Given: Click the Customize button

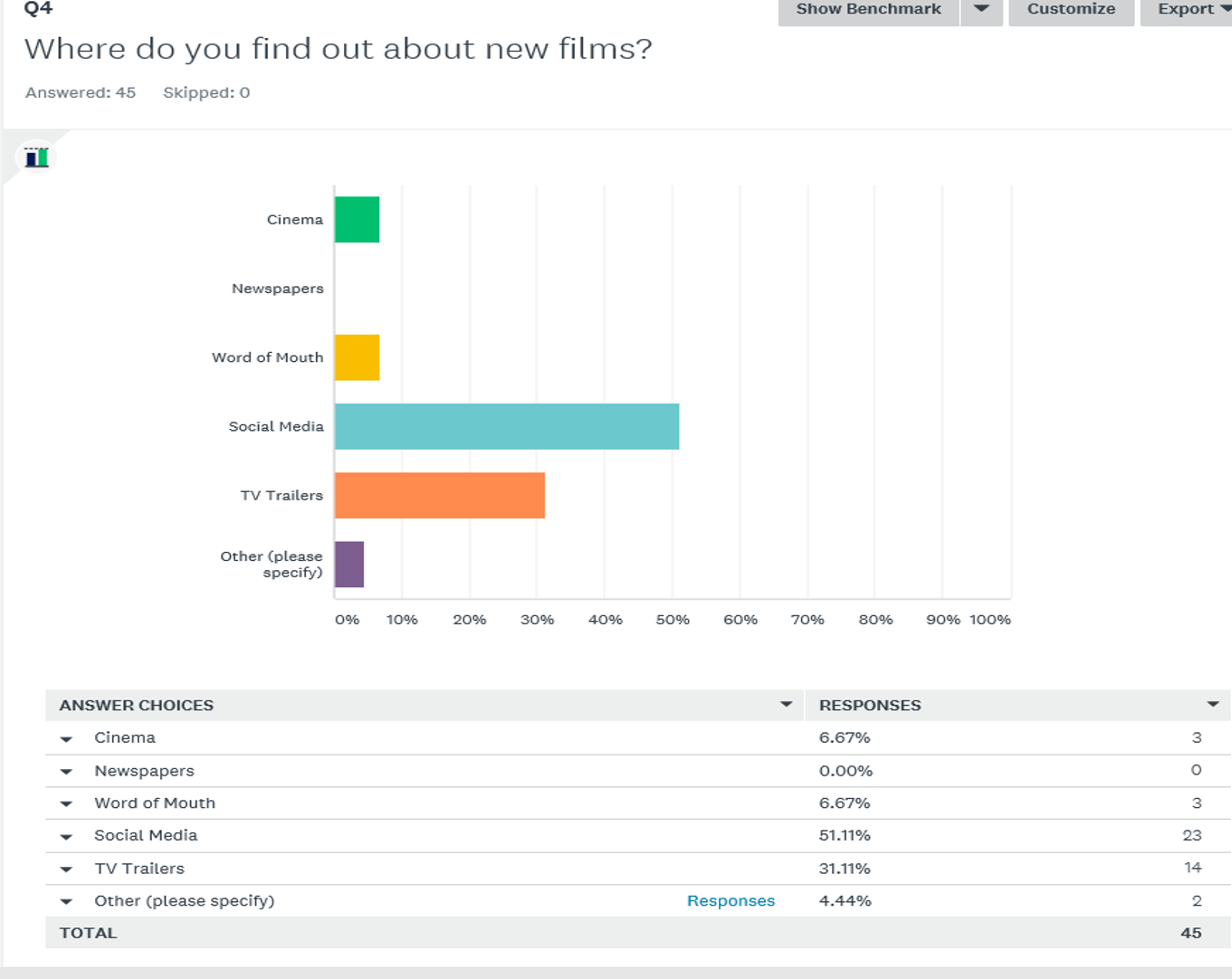Looking at the screenshot, I should click(1071, 11).
